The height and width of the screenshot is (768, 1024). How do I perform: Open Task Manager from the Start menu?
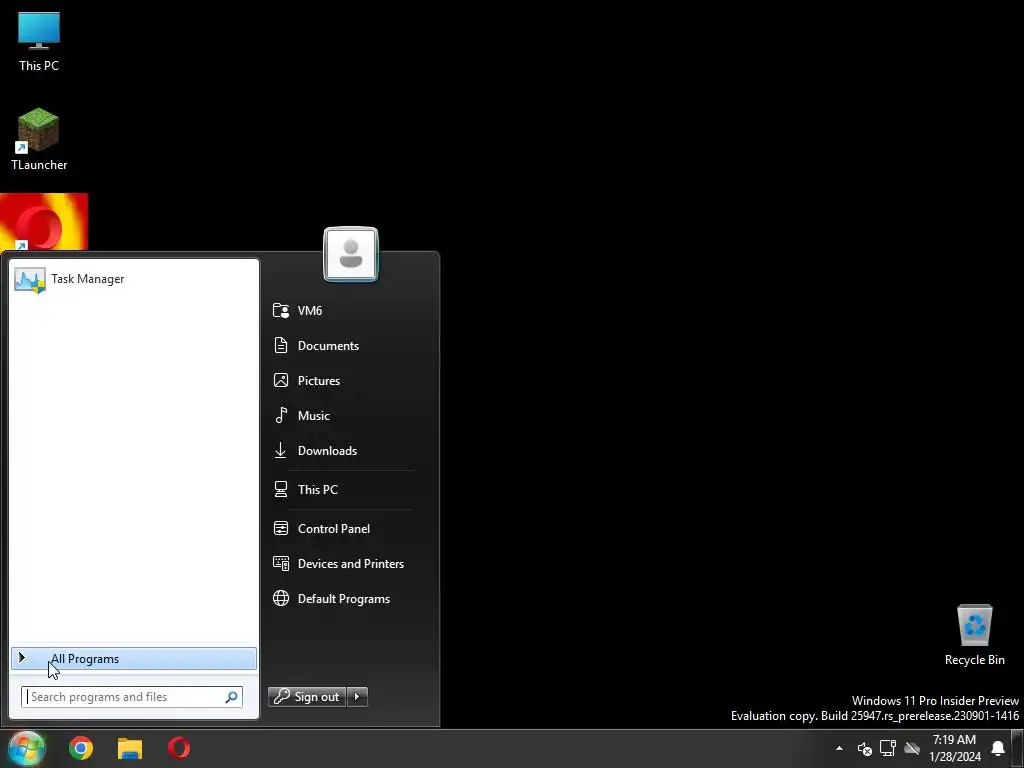coord(134,280)
